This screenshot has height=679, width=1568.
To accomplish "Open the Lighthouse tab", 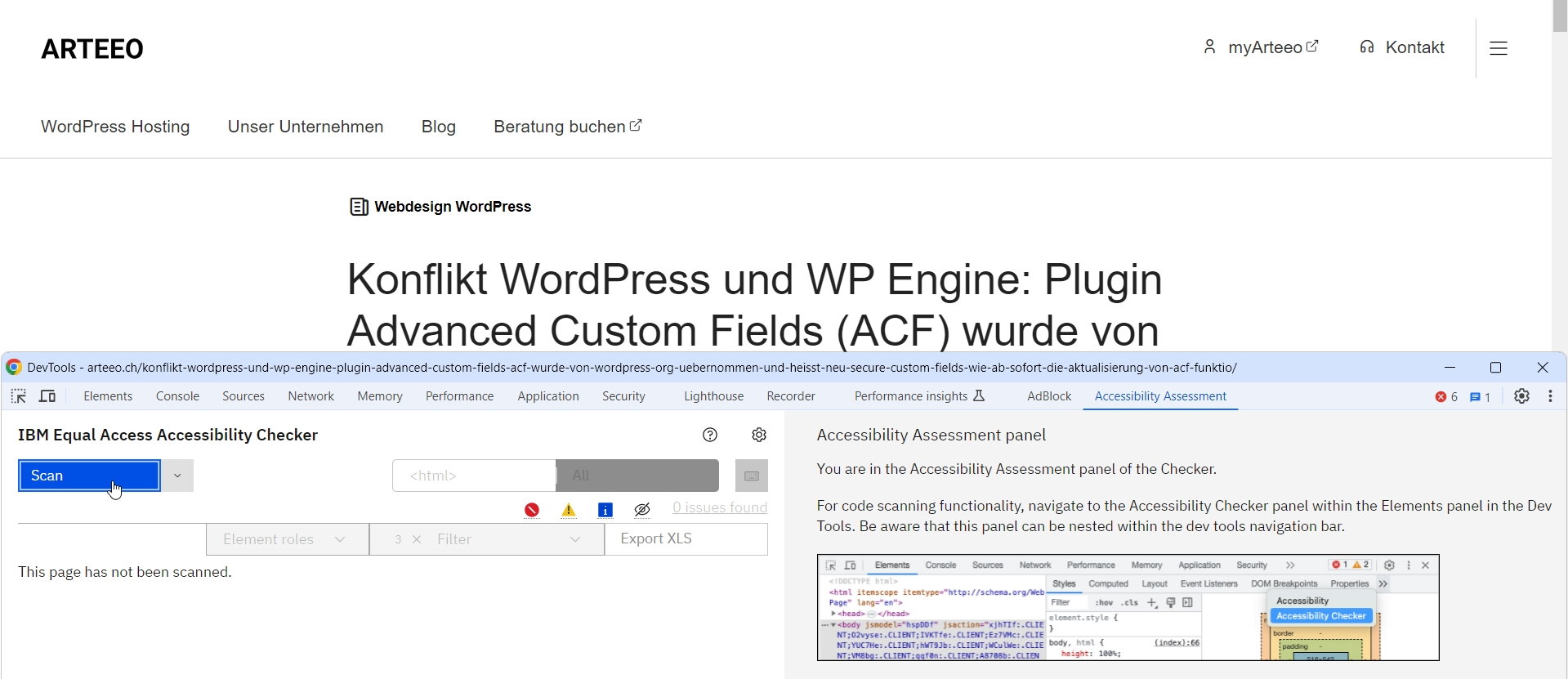I will click(x=713, y=396).
